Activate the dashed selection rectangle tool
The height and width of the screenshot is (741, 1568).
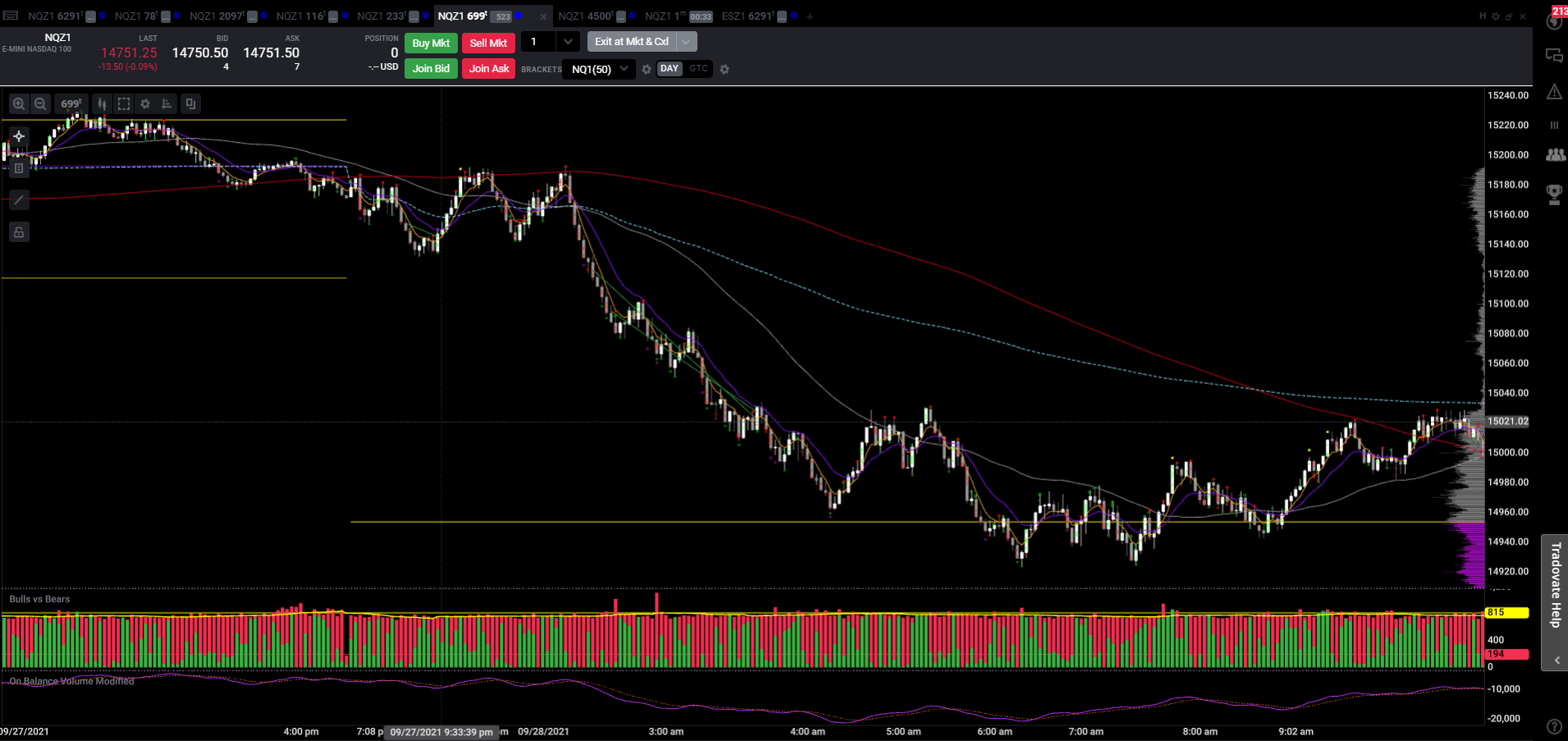[x=124, y=103]
